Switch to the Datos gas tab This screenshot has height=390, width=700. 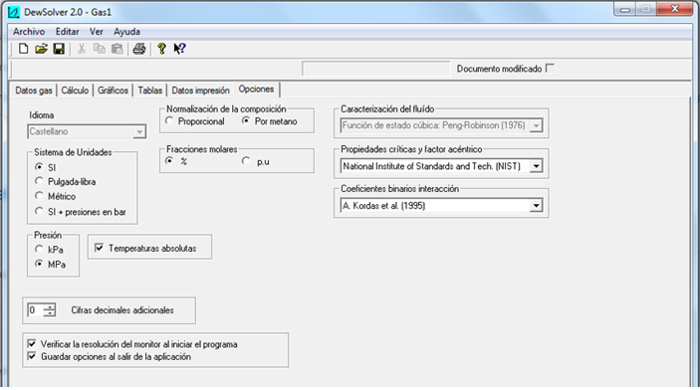click(33, 91)
